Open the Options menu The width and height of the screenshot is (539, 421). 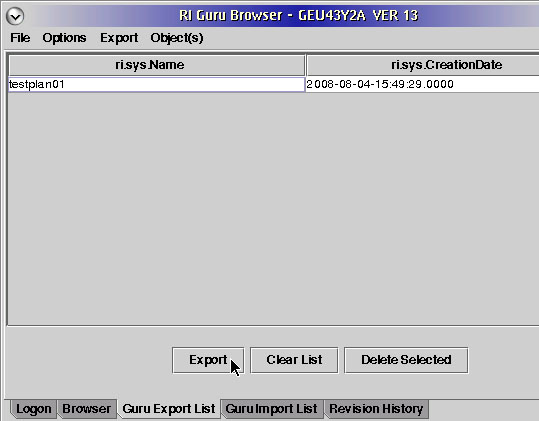click(64, 38)
